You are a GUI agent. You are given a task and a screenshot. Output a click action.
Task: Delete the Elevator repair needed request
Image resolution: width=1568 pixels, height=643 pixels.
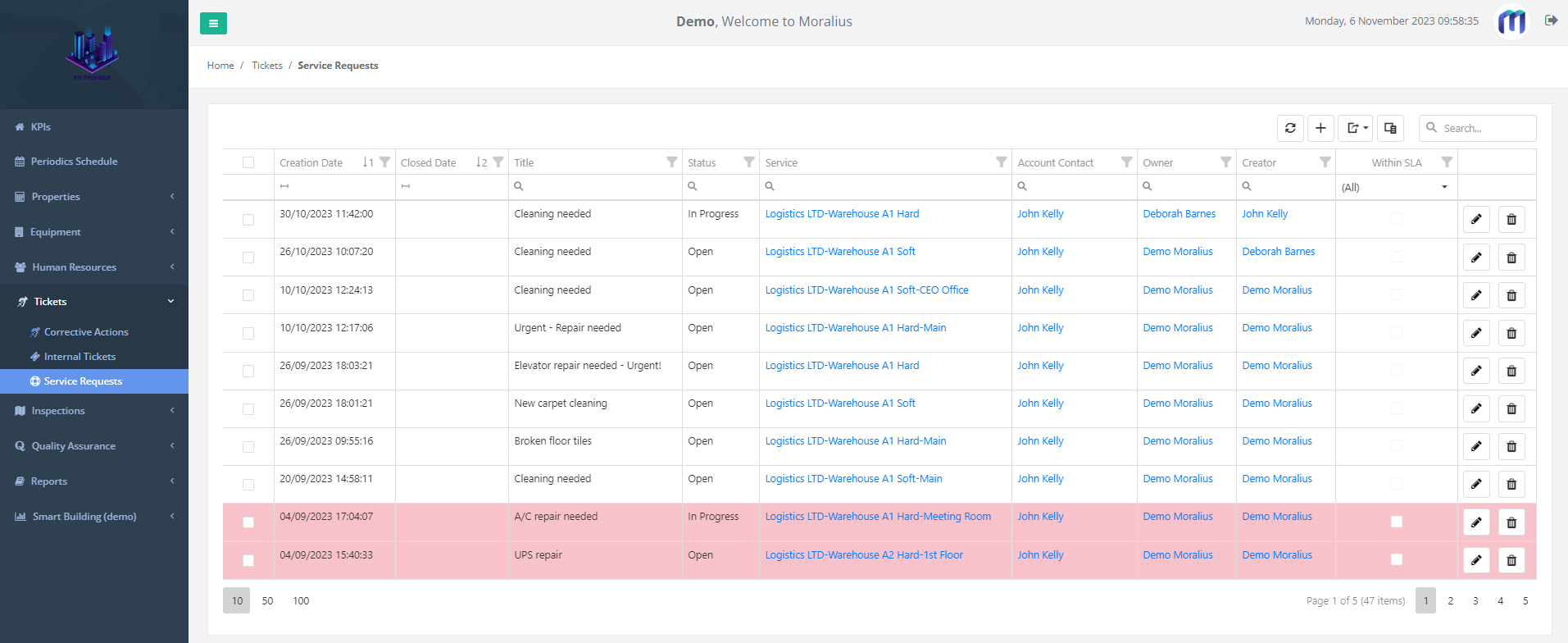[1511, 371]
